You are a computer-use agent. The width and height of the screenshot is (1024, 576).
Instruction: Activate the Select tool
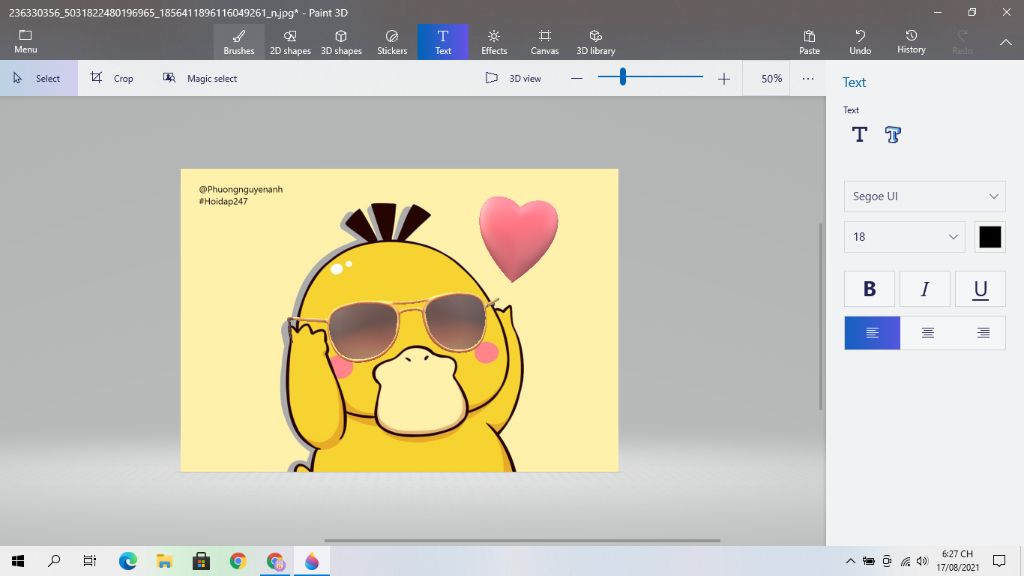39,78
